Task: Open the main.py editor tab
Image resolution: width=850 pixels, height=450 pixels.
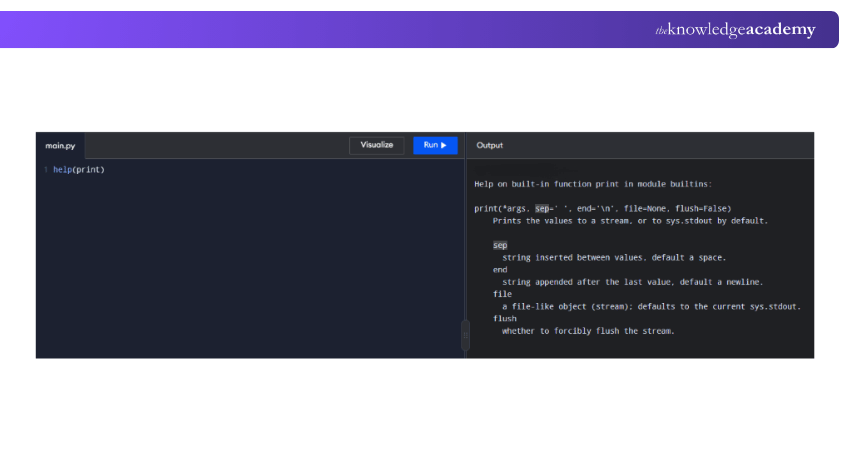Action: (60, 146)
